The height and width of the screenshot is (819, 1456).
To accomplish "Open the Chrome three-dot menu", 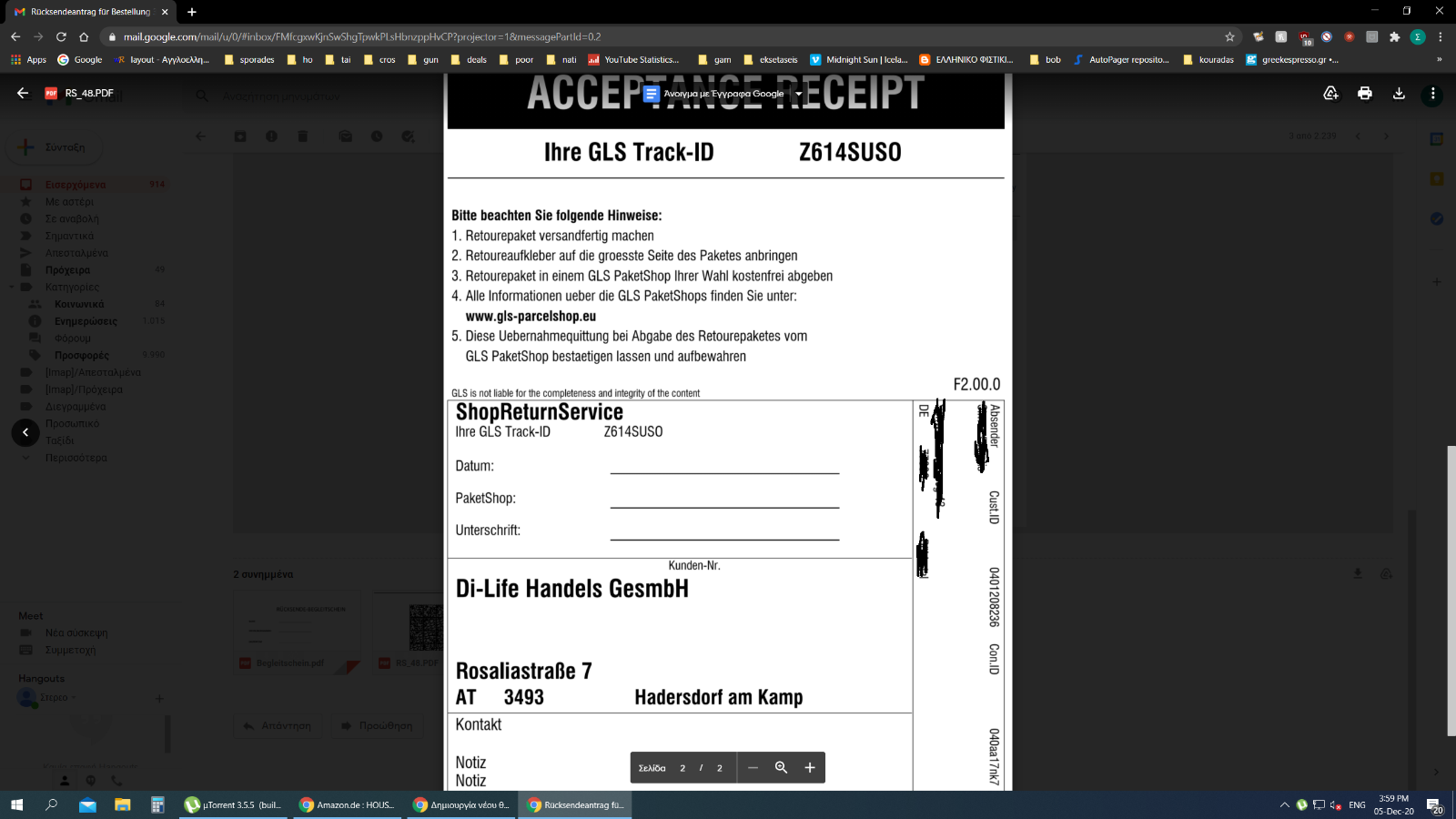I will (x=1440, y=36).
